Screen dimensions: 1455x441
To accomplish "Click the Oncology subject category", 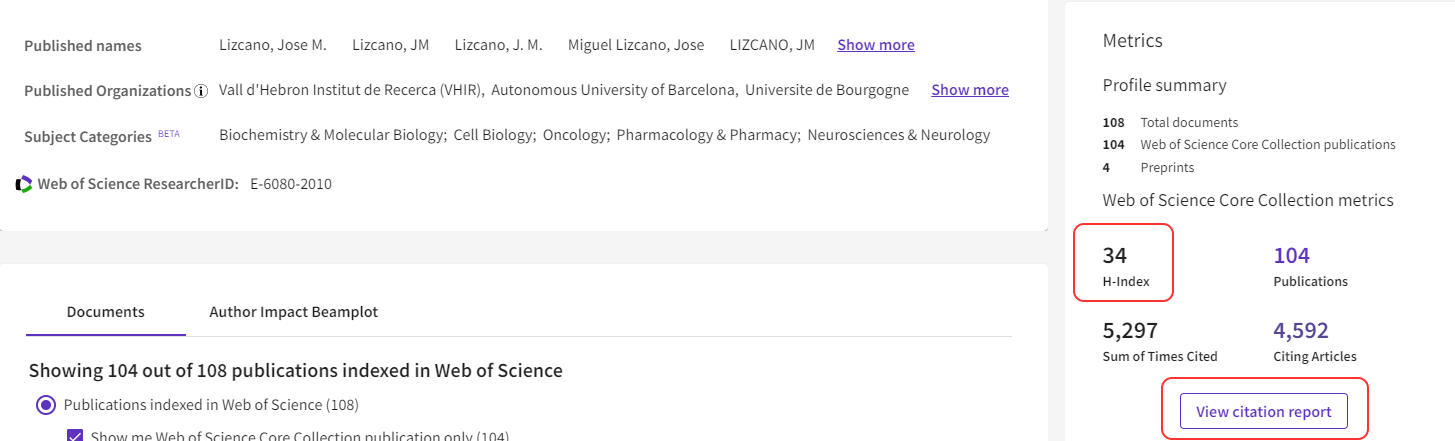I will [x=575, y=135].
